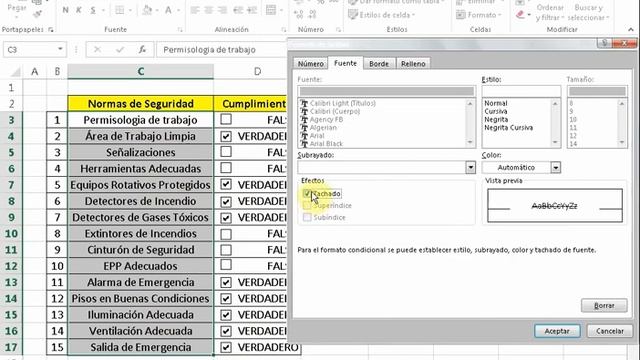Click the font color A icon
This screenshot has height=360, width=640.
tap(168, 10)
